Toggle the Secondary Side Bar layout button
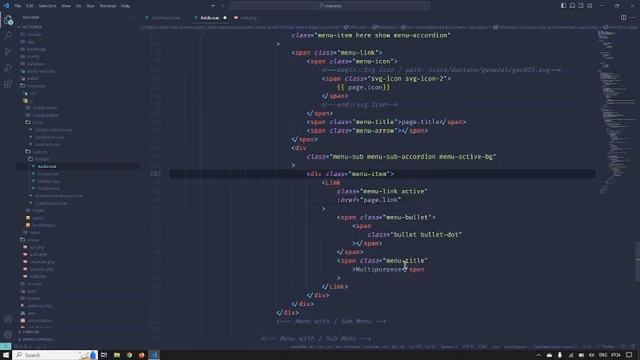The image size is (640, 360). pyautogui.click(x=581, y=6)
